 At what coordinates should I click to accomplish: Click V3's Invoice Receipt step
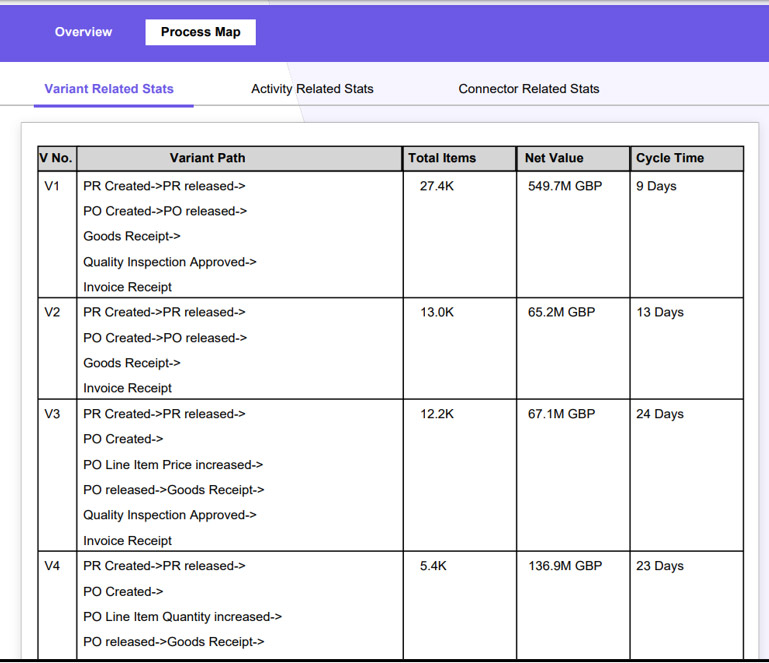point(128,540)
